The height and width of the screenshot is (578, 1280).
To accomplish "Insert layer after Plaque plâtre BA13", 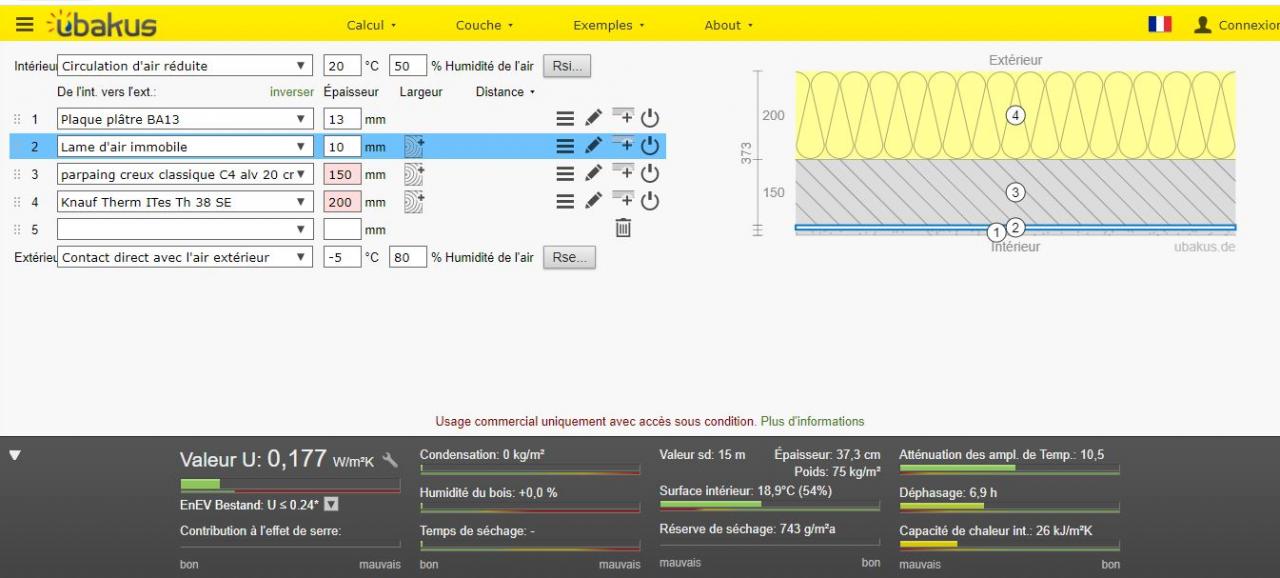I will 622,117.
